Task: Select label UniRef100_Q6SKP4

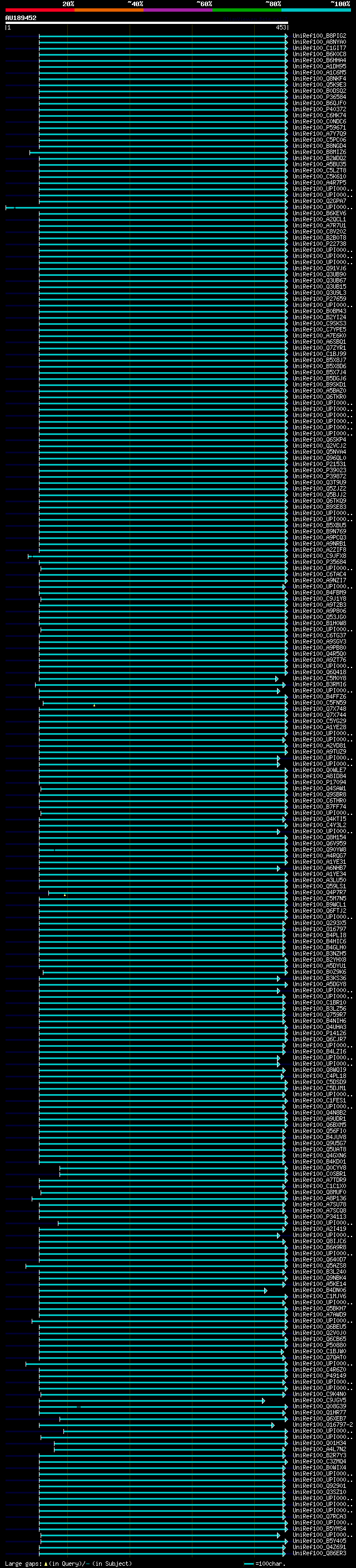Action: coord(319,440)
